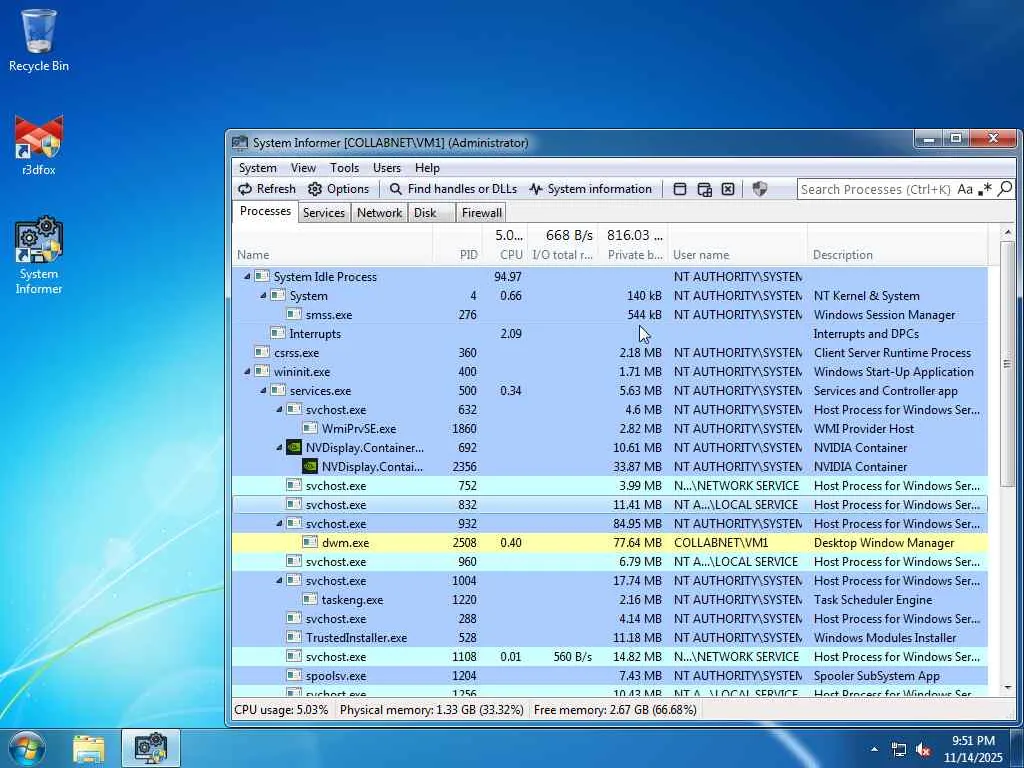Toggle regex search option
This screenshot has width=1024, height=768.
point(985,189)
